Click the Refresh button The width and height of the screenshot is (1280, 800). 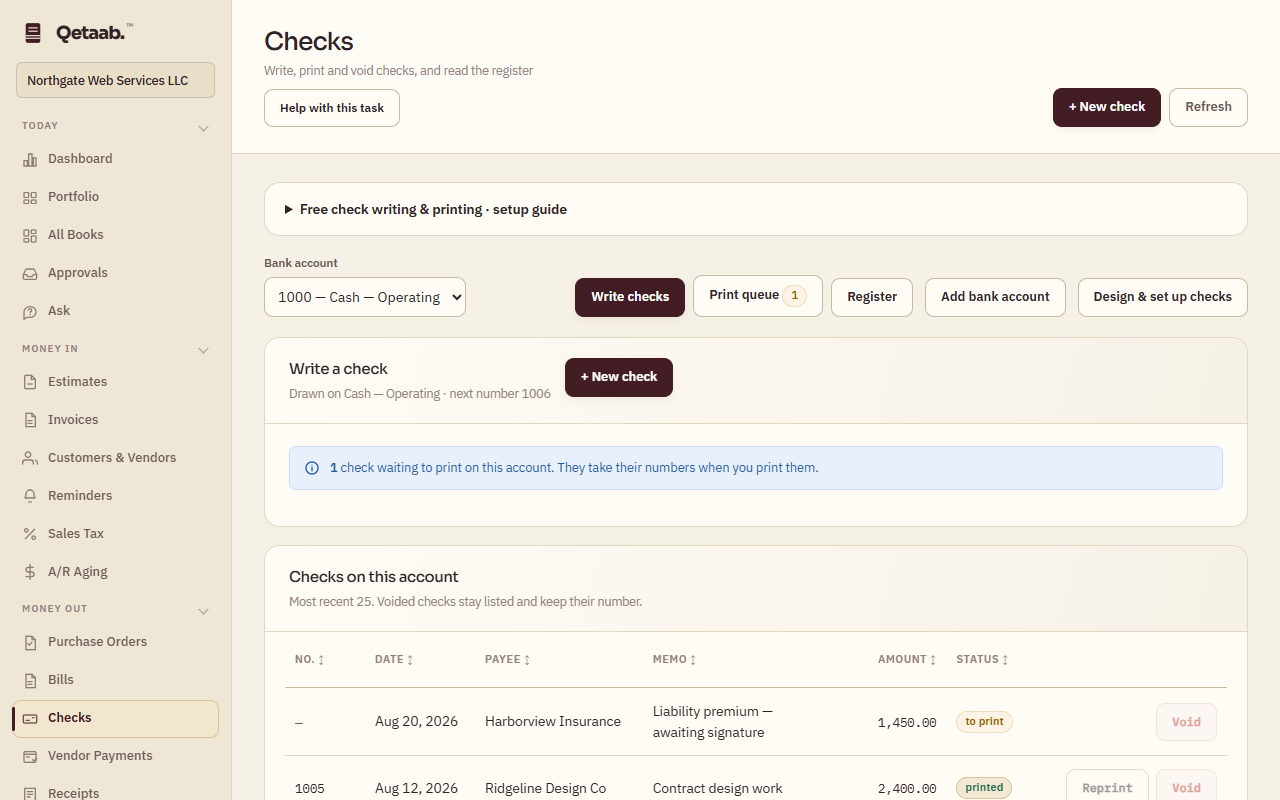pyautogui.click(x=1208, y=107)
